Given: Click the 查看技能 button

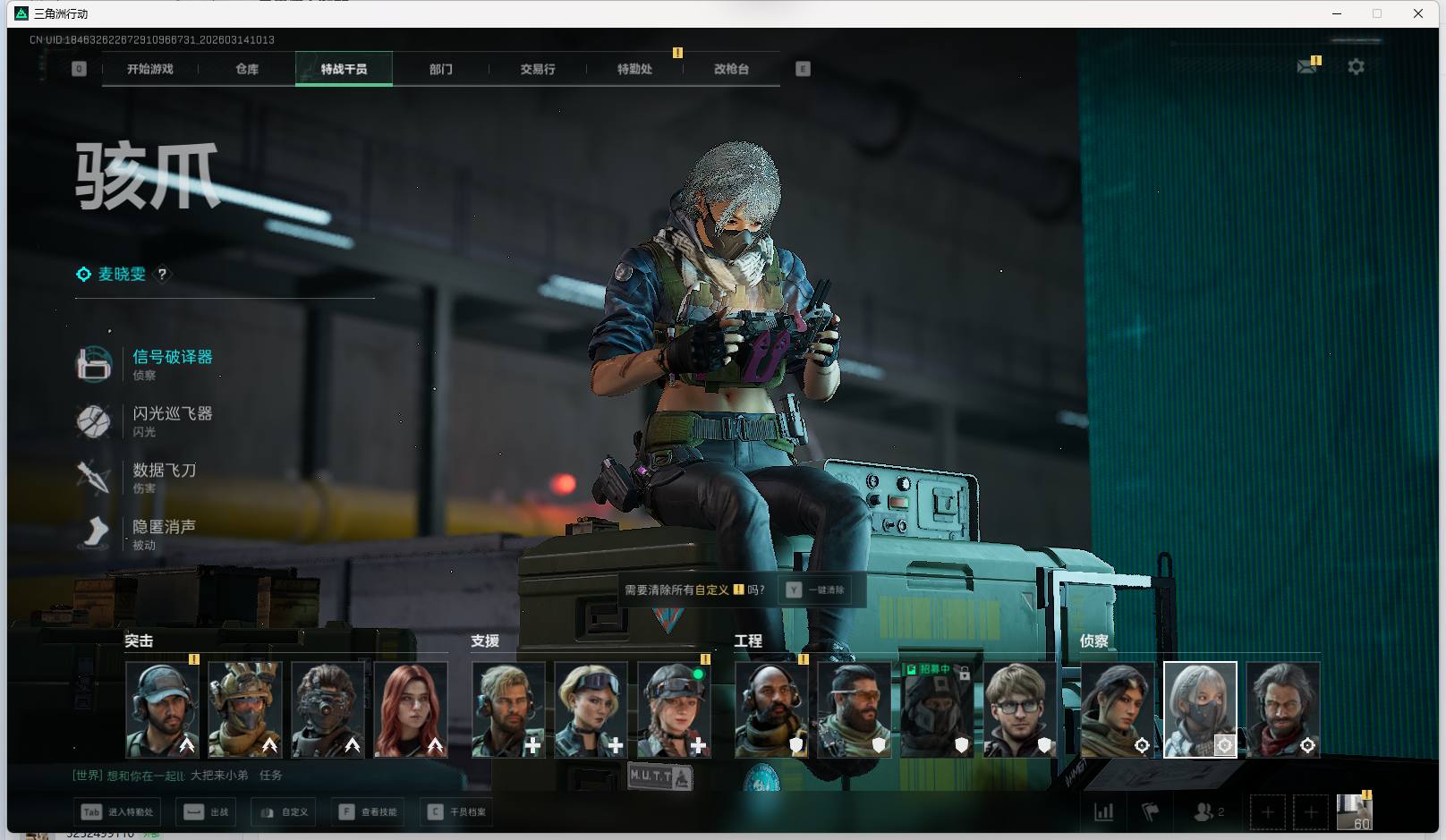Looking at the screenshot, I should pyautogui.click(x=369, y=812).
